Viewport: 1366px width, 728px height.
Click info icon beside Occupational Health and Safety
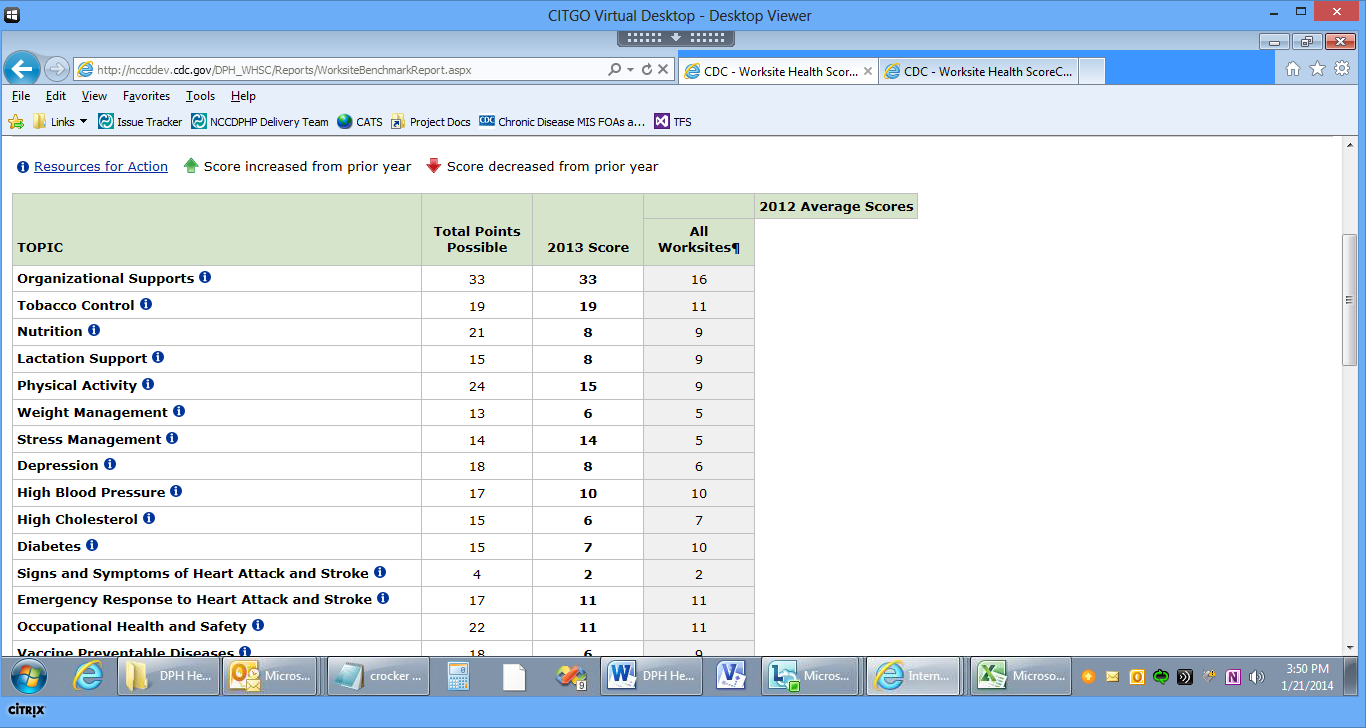pyautogui.click(x=257, y=625)
